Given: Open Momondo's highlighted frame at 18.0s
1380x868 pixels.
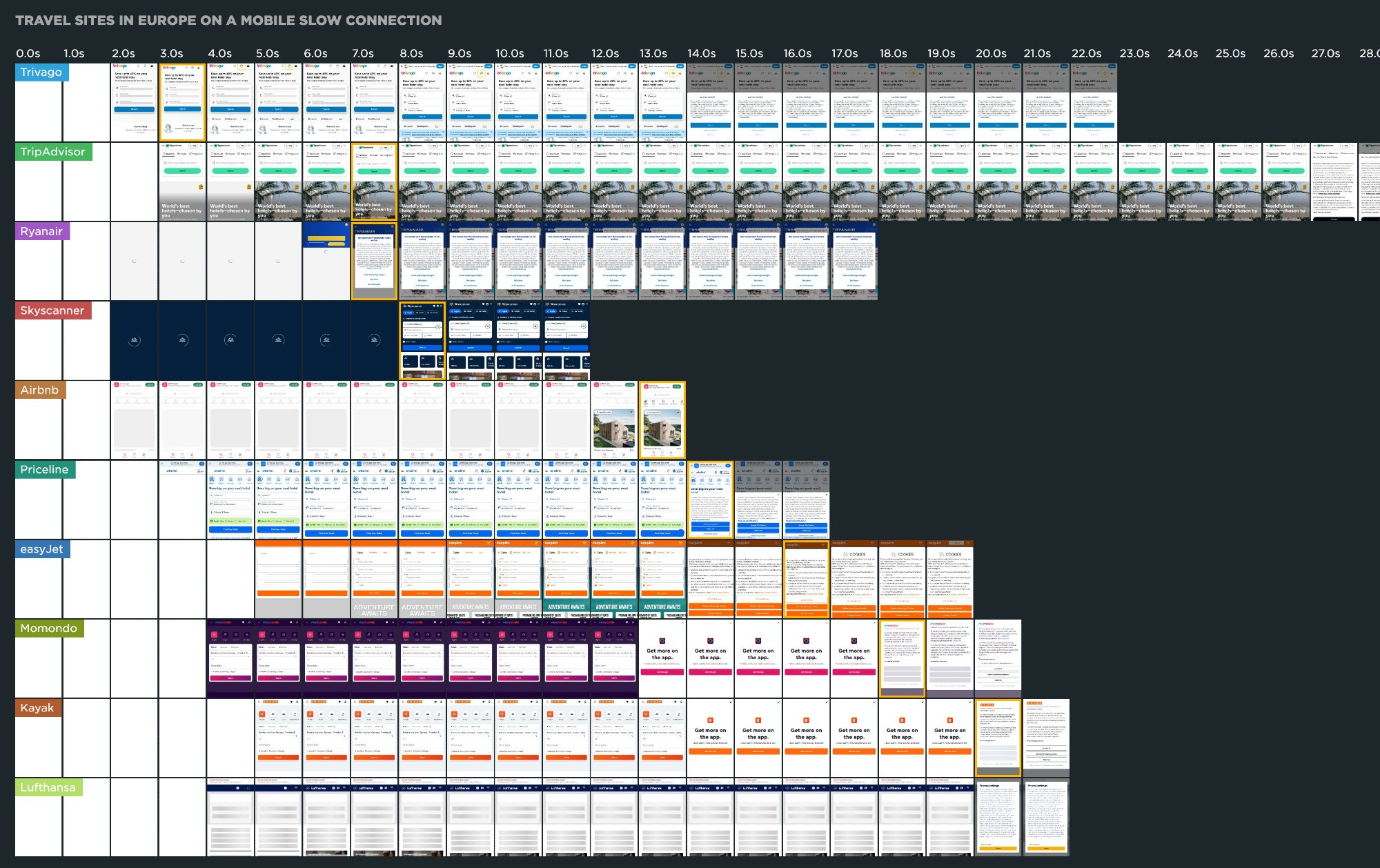Looking at the screenshot, I should coord(902,659).
